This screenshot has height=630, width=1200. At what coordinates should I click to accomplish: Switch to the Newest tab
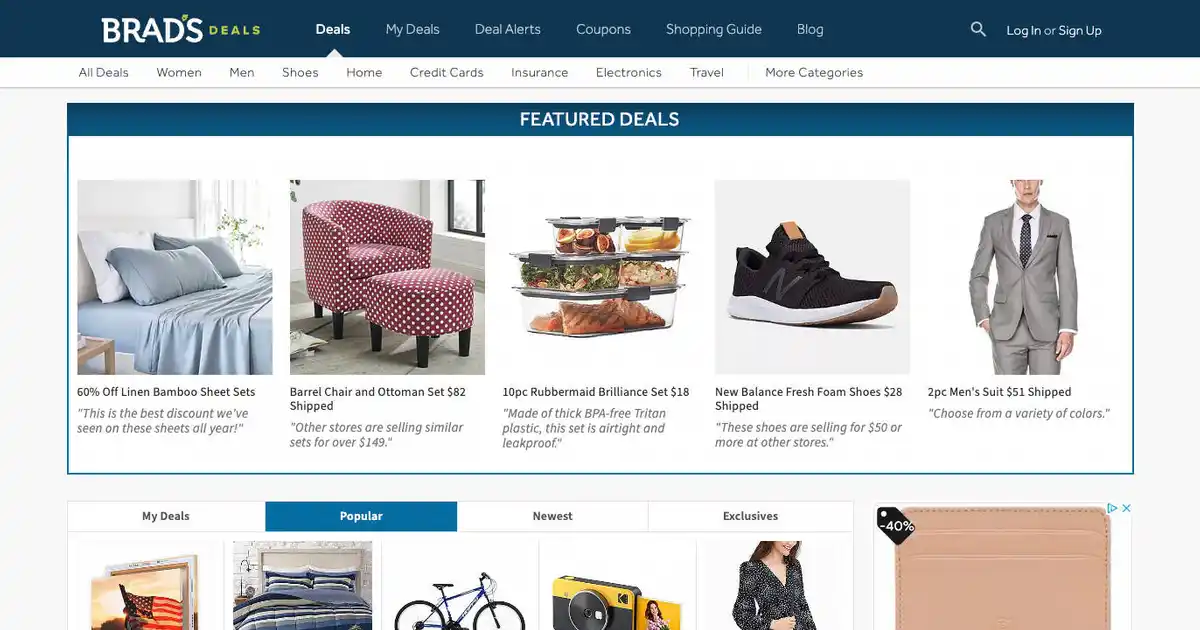(552, 516)
